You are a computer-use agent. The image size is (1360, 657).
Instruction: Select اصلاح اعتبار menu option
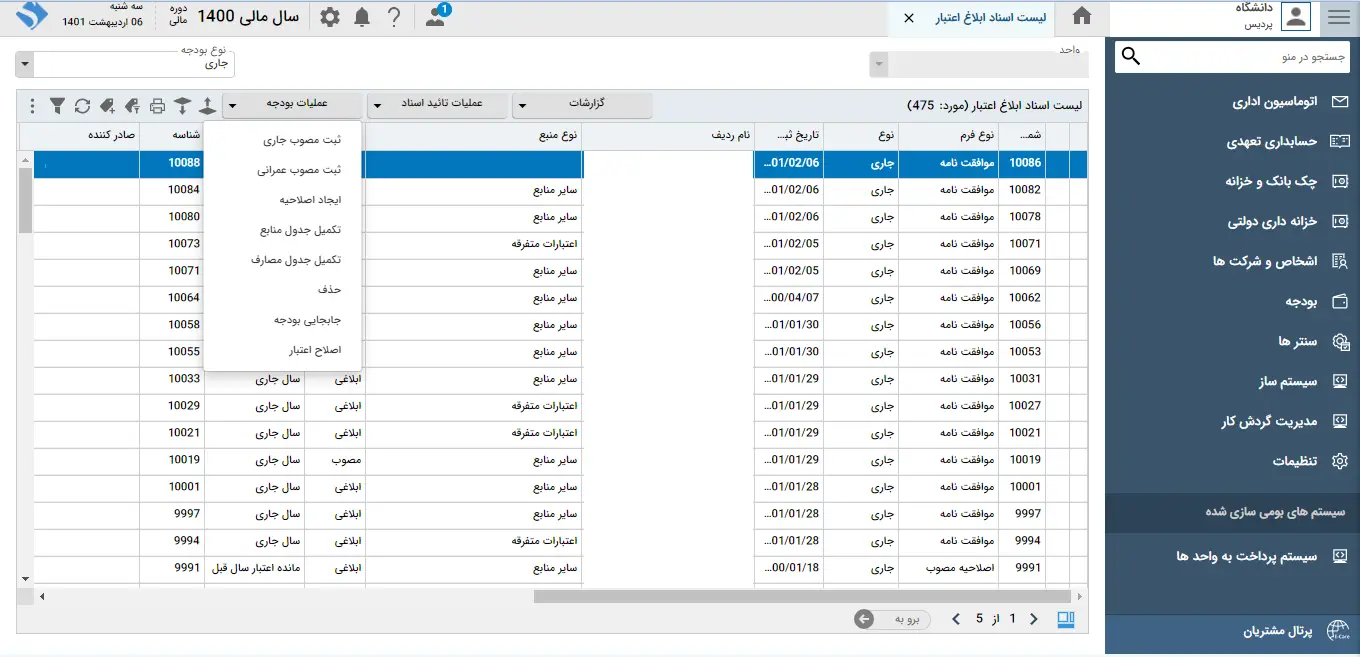(x=314, y=350)
